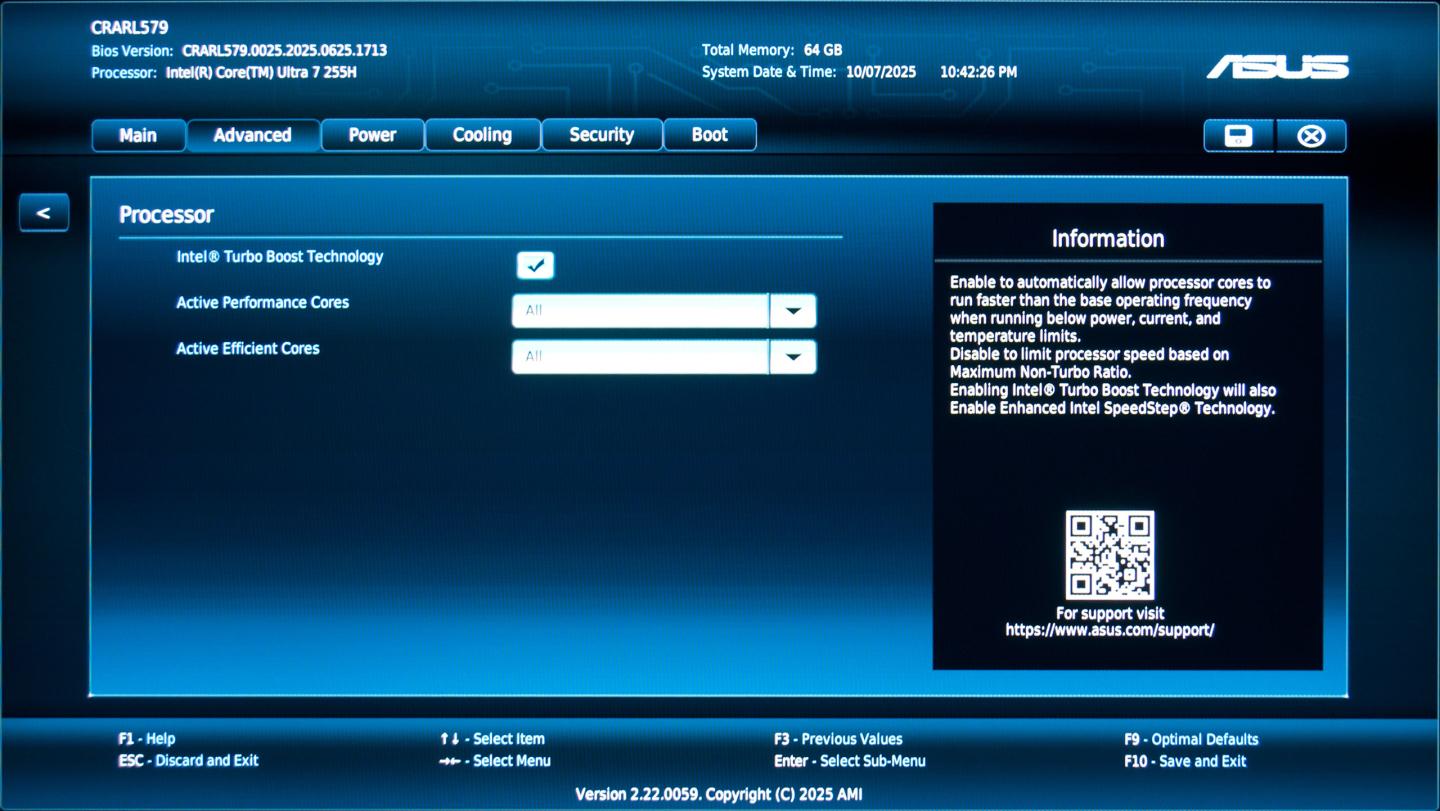Click the Processor section heading
1440x811 pixels.
click(x=167, y=215)
